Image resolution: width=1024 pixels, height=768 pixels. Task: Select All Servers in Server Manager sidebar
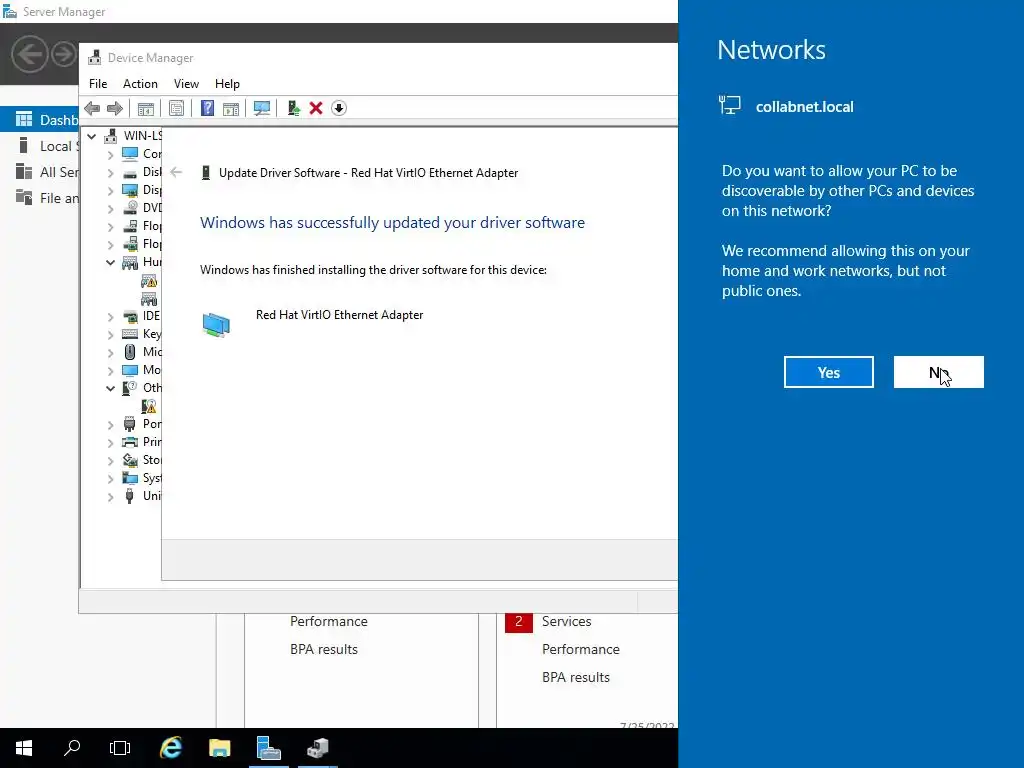pyautogui.click(x=39, y=172)
